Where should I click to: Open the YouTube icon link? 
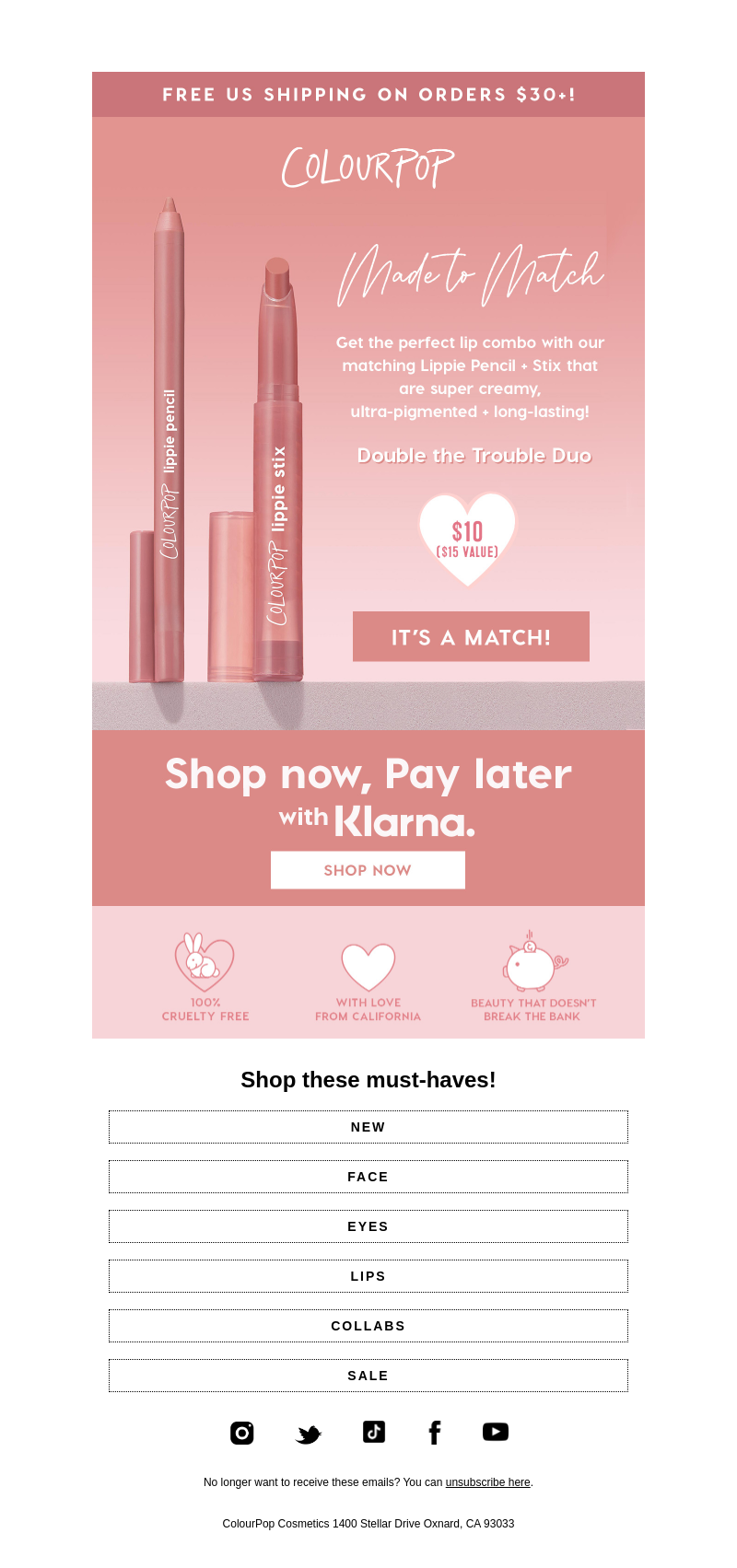[496, 1432]
